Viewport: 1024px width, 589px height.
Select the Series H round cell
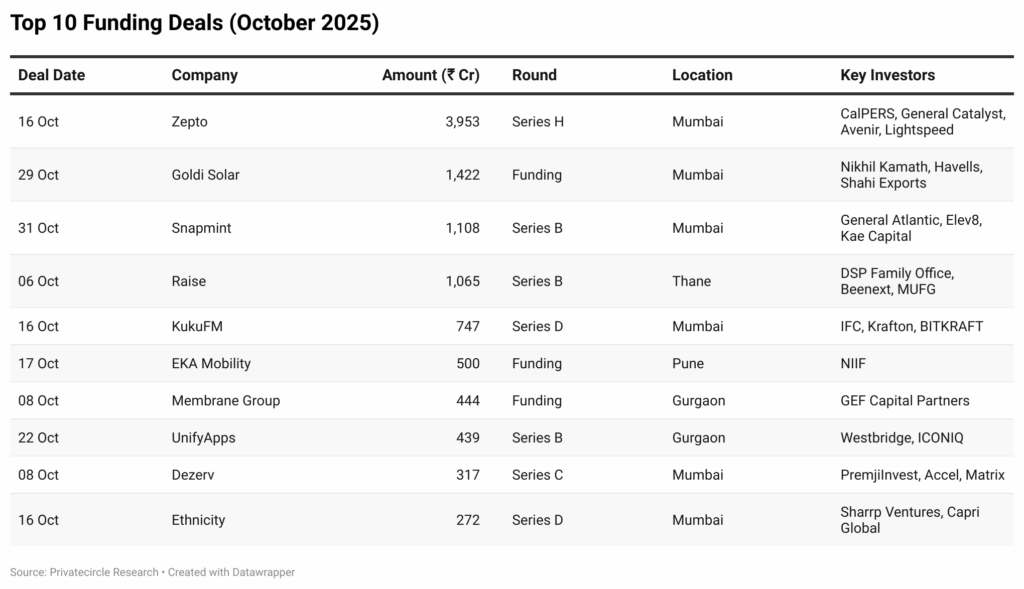coord(538,122)
